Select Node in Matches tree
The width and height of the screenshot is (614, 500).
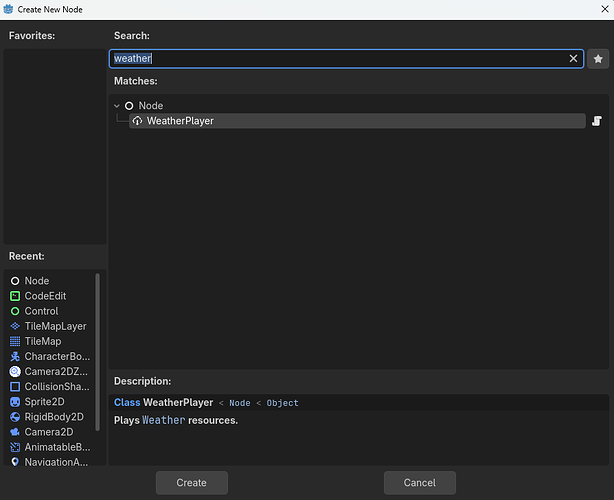[151, 106]
